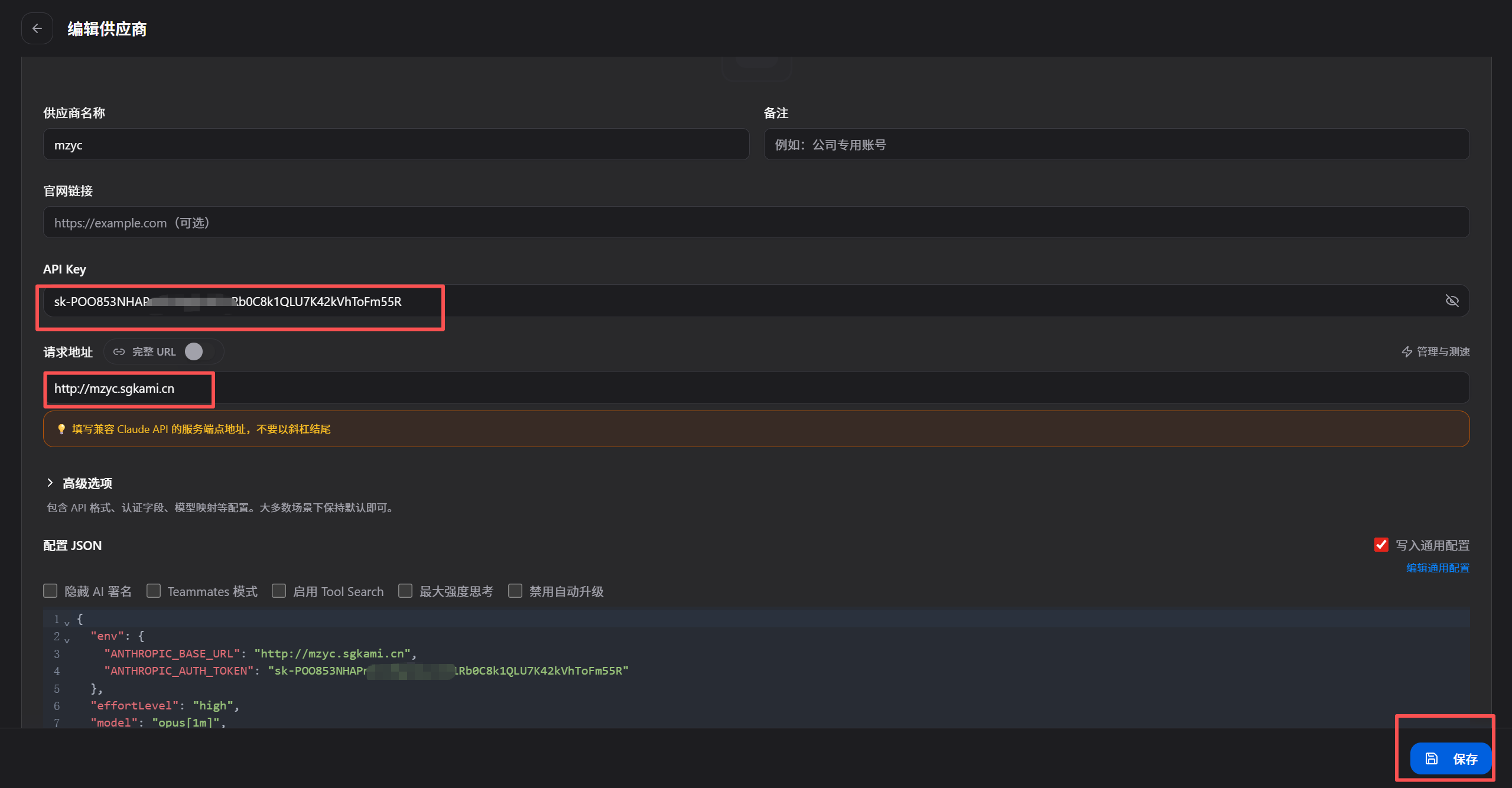Open 编辑通用配置 link
This screenshot has width=1512, height=788.
pyautogui.click(x=1438, y=568)
